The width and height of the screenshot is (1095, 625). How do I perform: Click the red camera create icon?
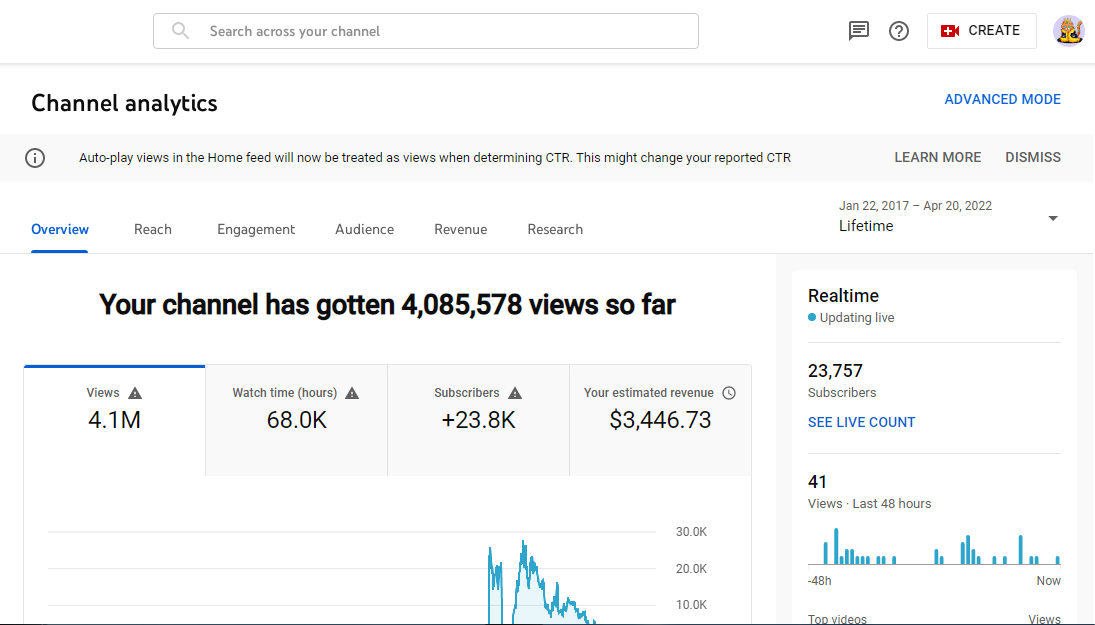(950, 31)
